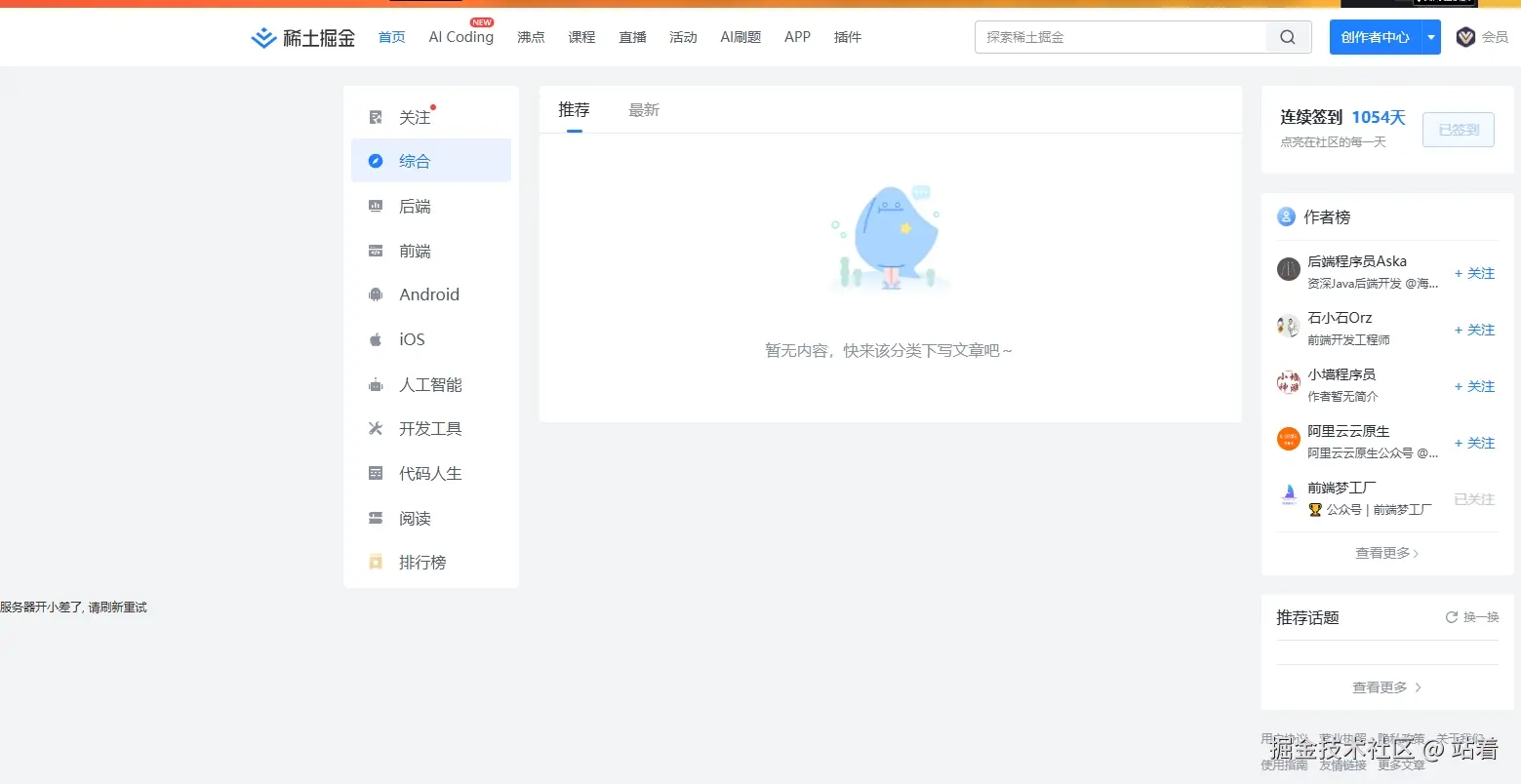The width and height of the screenshot is (1521, 784).
Task: Select the 人工智能 category label
Action: [x=430, y=384]
